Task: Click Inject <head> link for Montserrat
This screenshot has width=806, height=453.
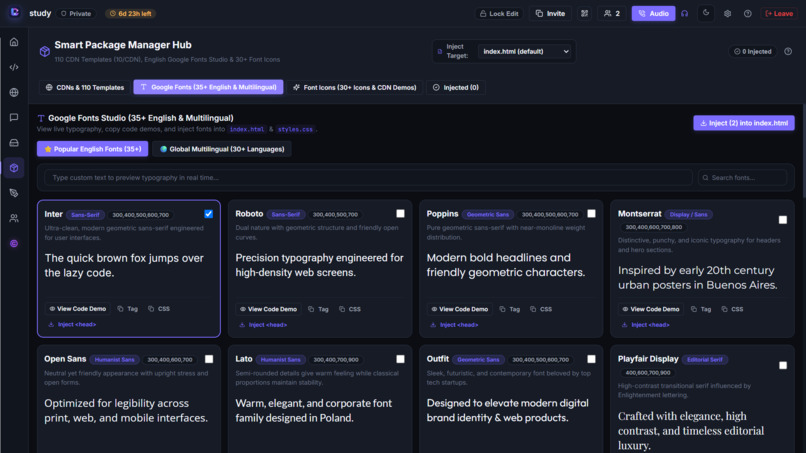Action: tap(646, 325)
